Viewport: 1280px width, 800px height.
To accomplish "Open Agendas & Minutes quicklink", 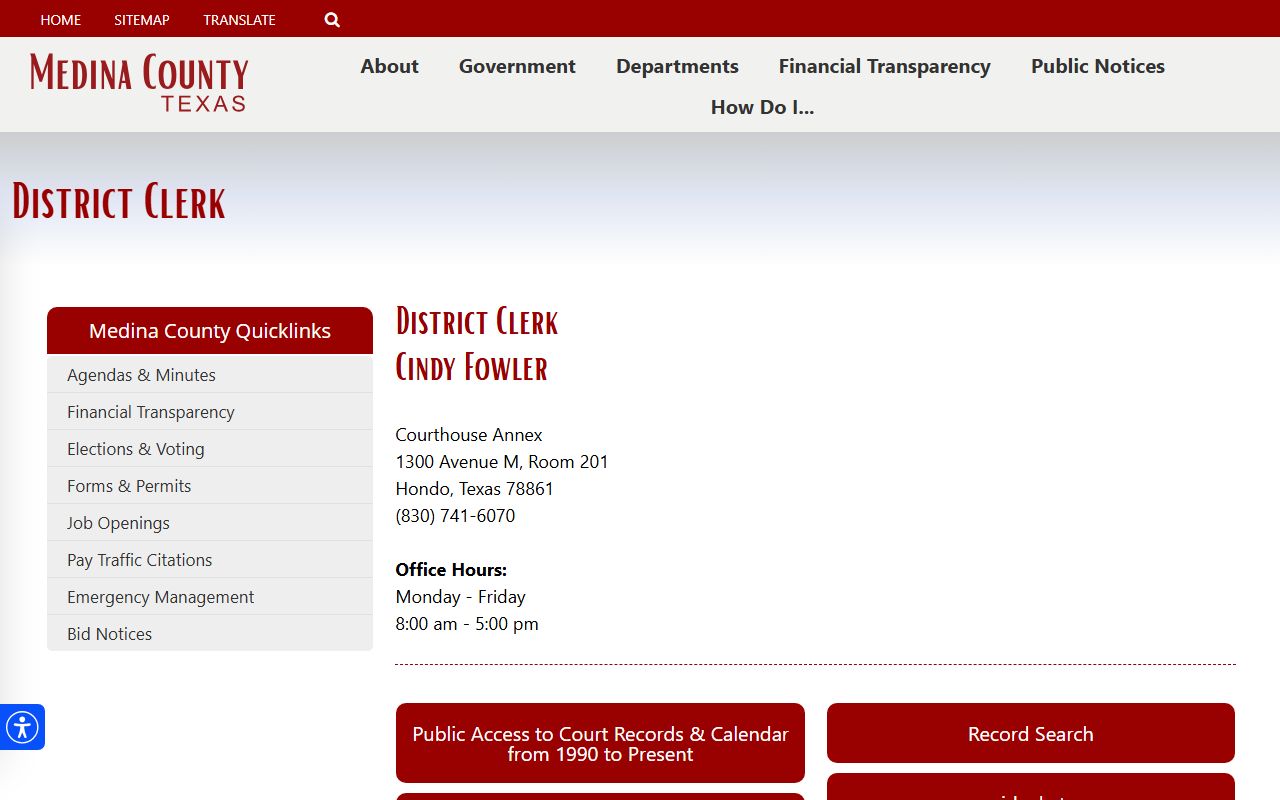I will coord(141,375).
